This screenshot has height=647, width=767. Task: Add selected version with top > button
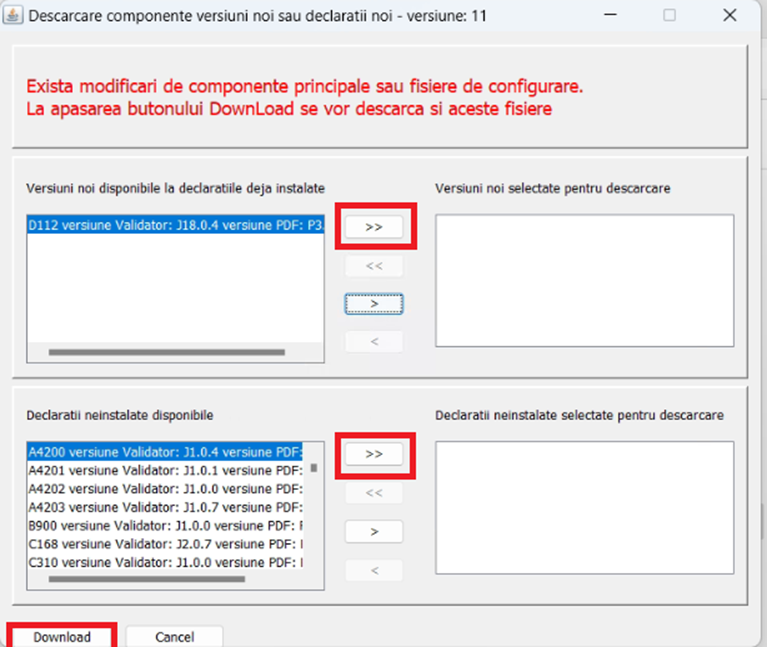(x=374, y=303)
